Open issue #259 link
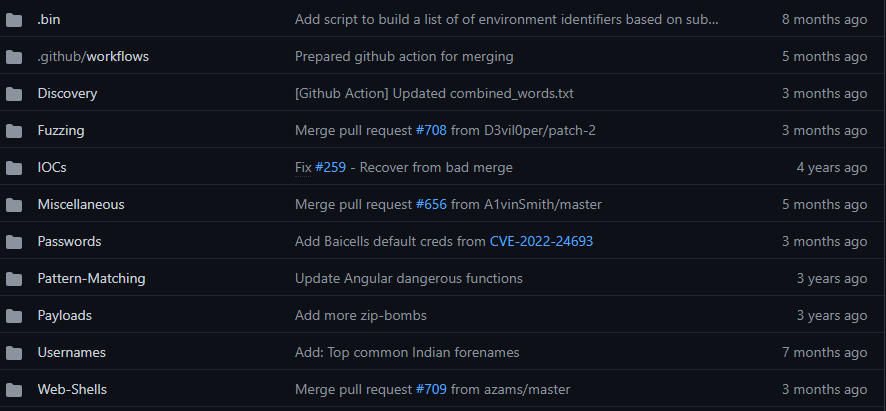 pyautogui.click(x=330, y=167)
